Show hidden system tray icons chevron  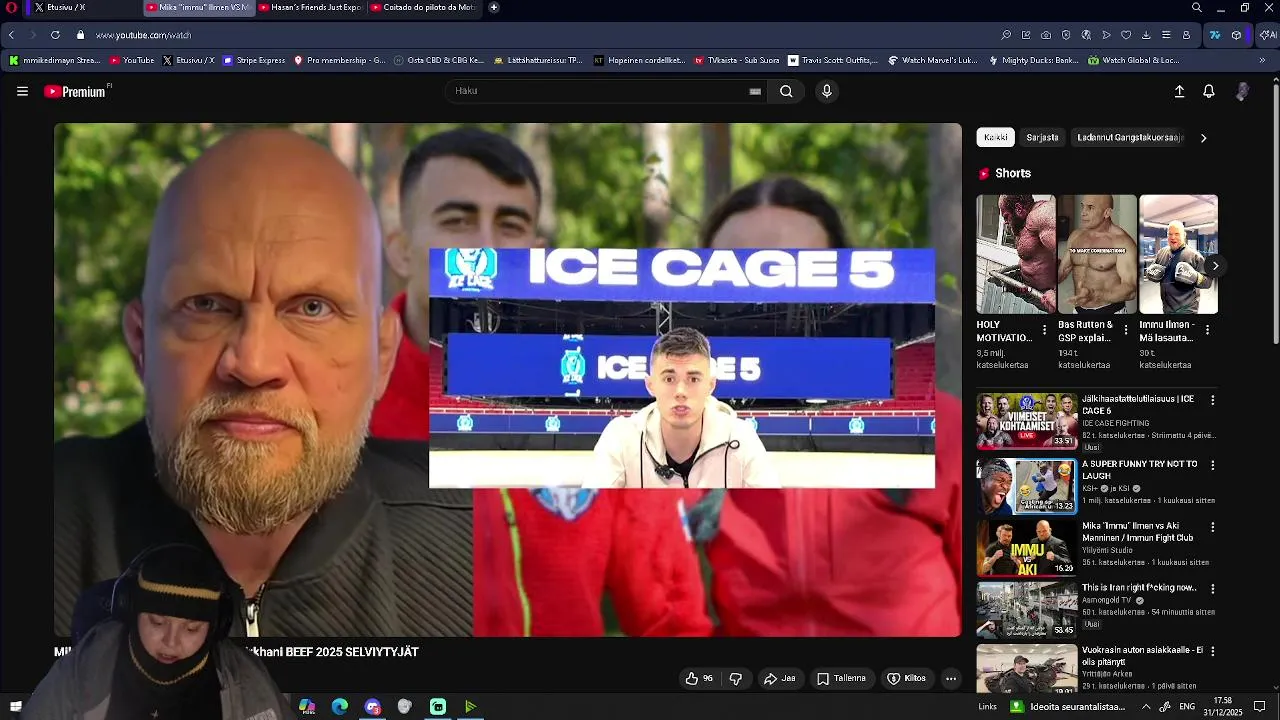(x=1146, y=707)
